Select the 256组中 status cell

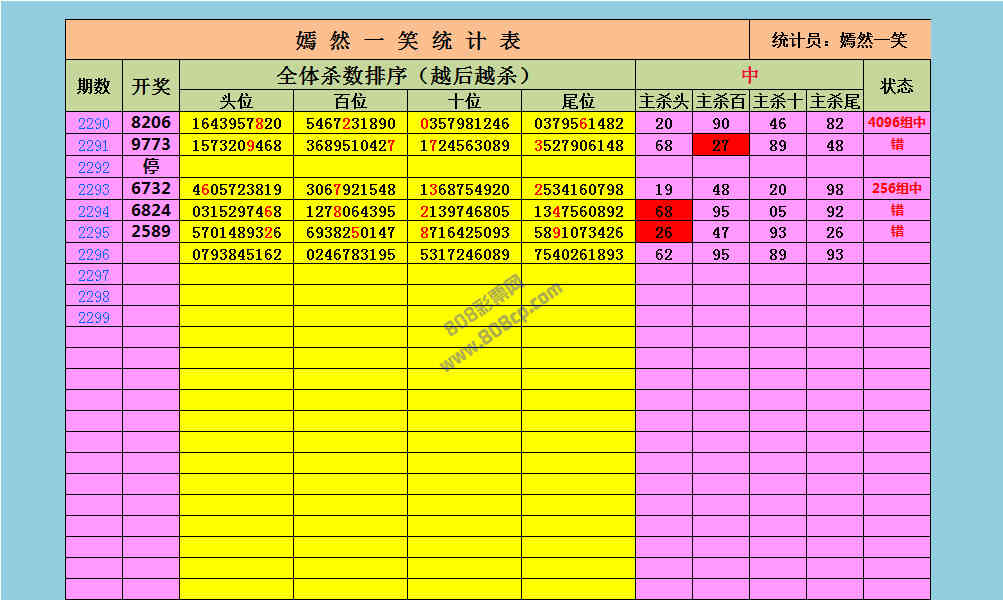896,189
